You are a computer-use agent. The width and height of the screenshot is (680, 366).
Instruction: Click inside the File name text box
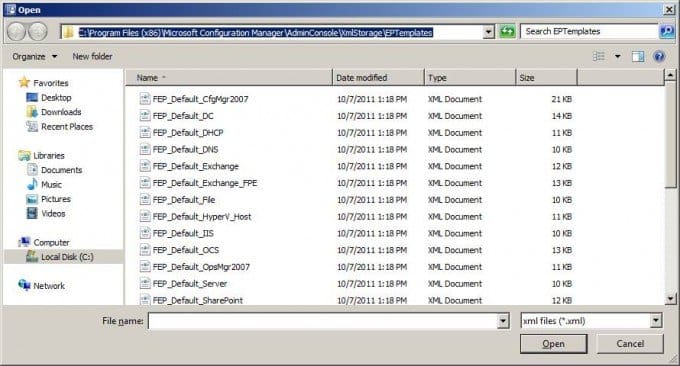click(x=323, y=321)
